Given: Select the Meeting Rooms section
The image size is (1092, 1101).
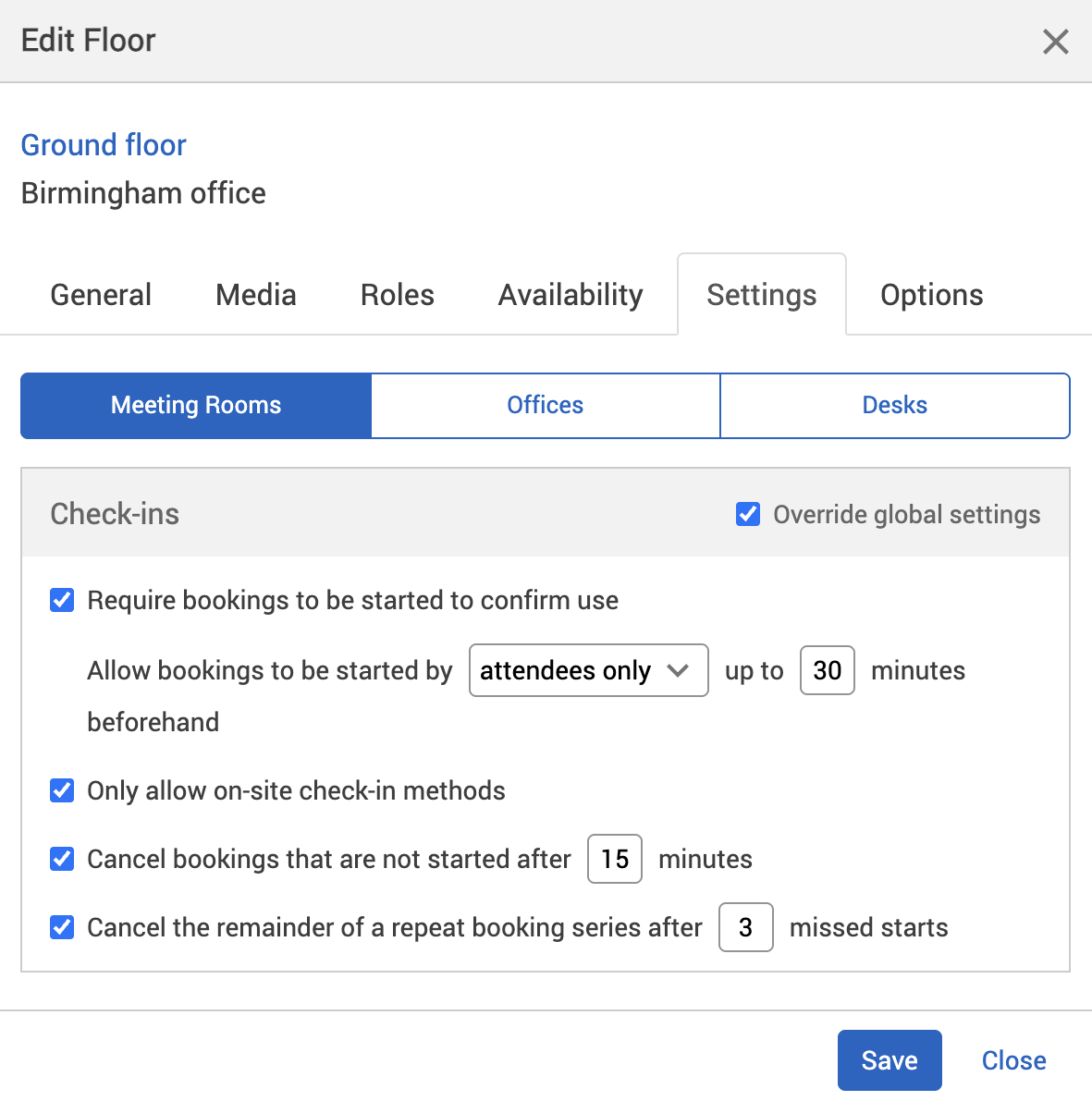Looking at the screenshot, I should pyautogui.click(x=195, y=405).
